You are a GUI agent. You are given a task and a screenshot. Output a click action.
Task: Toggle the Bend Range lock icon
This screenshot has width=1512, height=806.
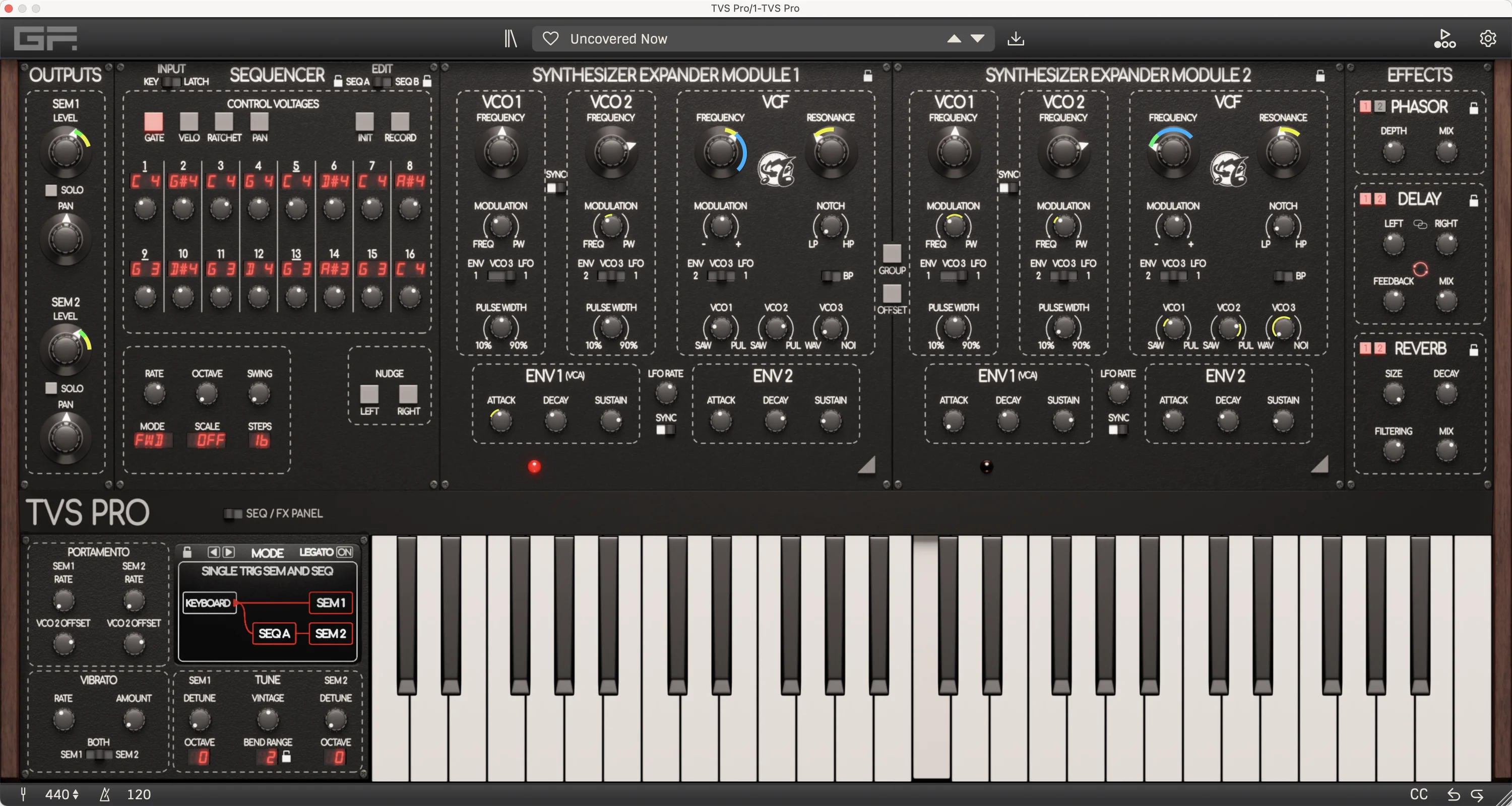pos(286,757)
